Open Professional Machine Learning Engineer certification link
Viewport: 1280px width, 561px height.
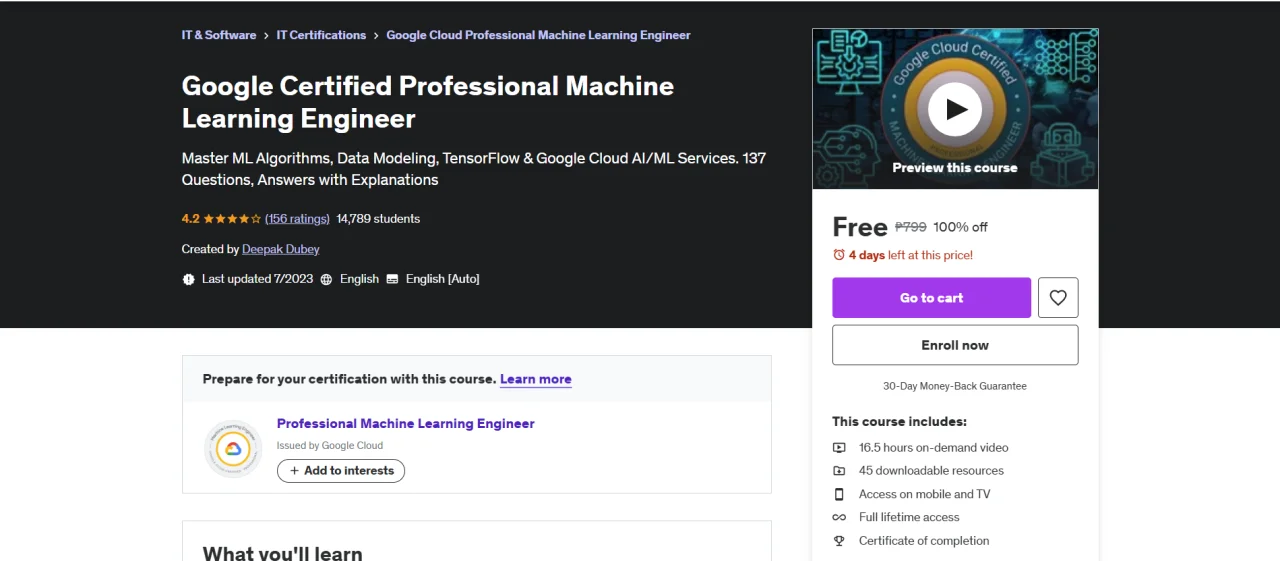[x=406, y=424]
